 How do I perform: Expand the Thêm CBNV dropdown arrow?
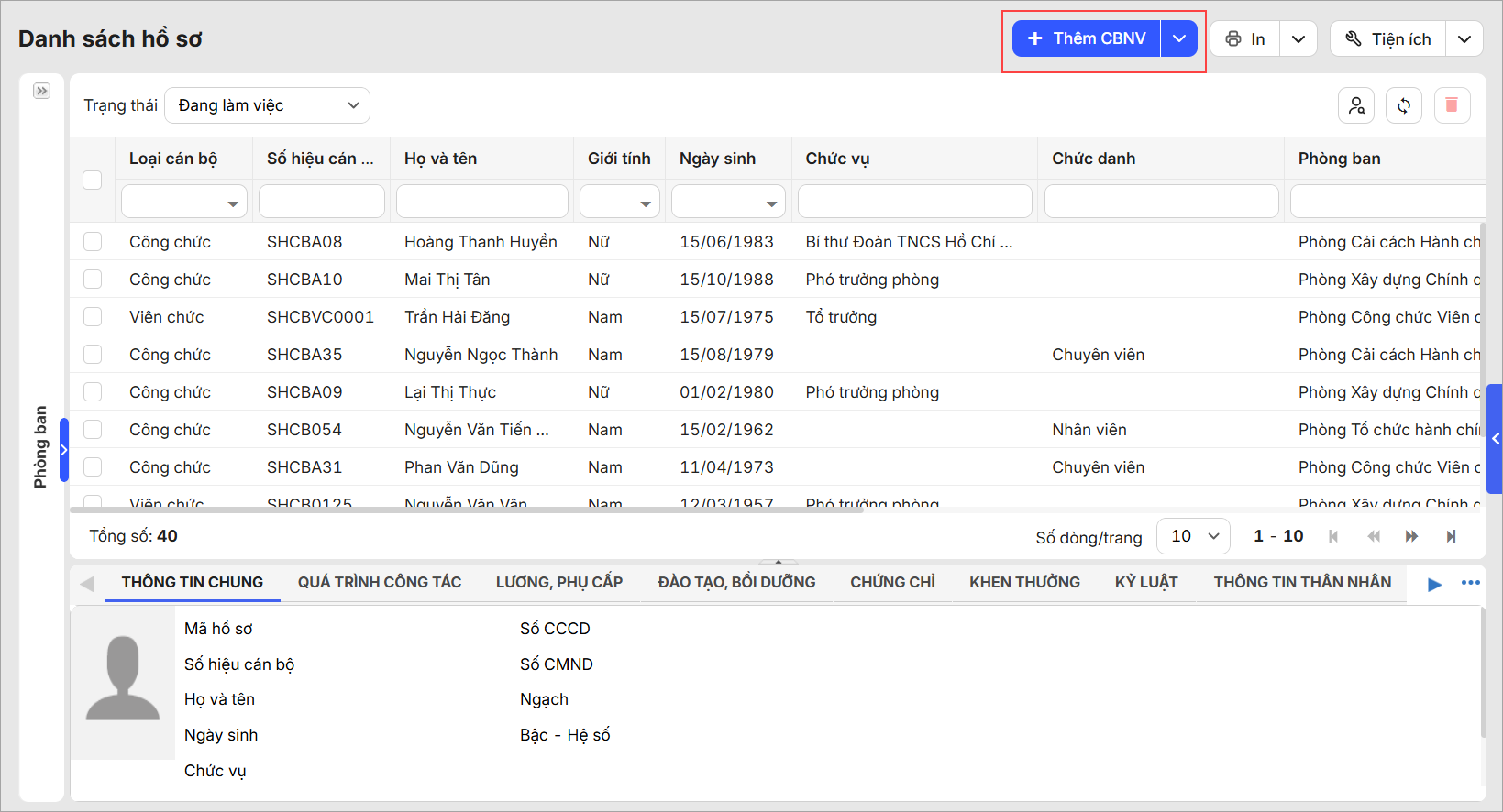[x=1179, y=38]
